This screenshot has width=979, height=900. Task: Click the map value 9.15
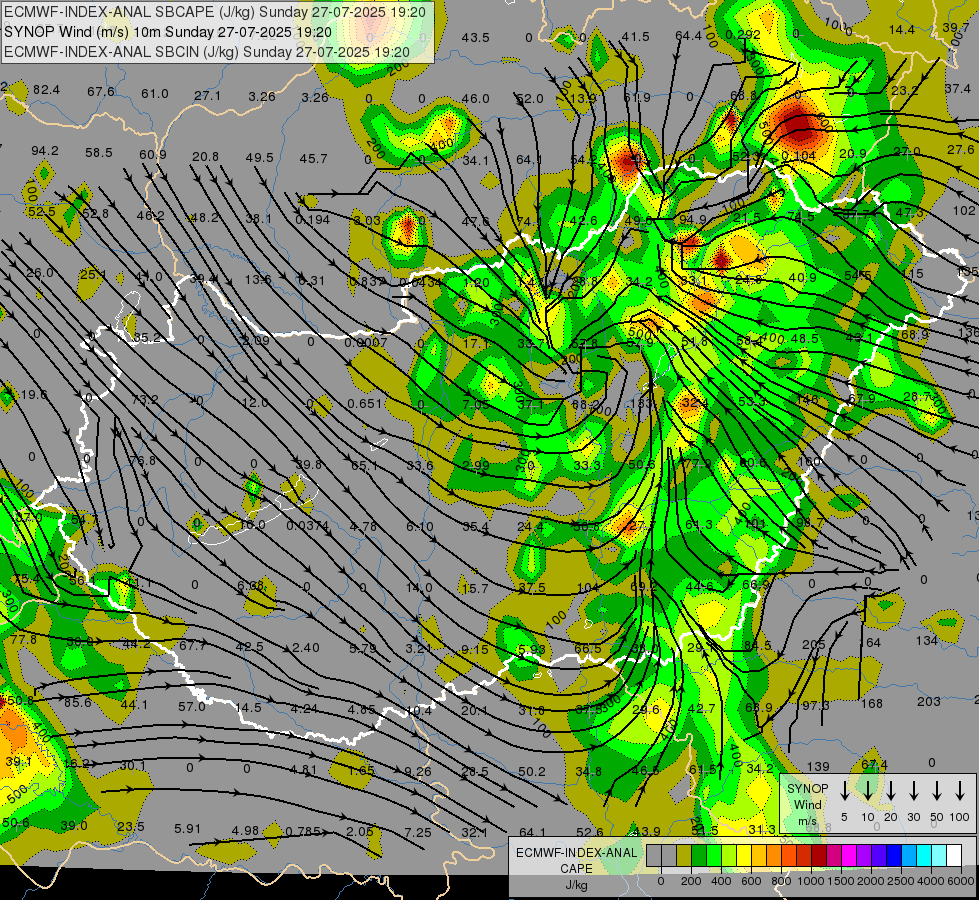[x=475, y=650]
